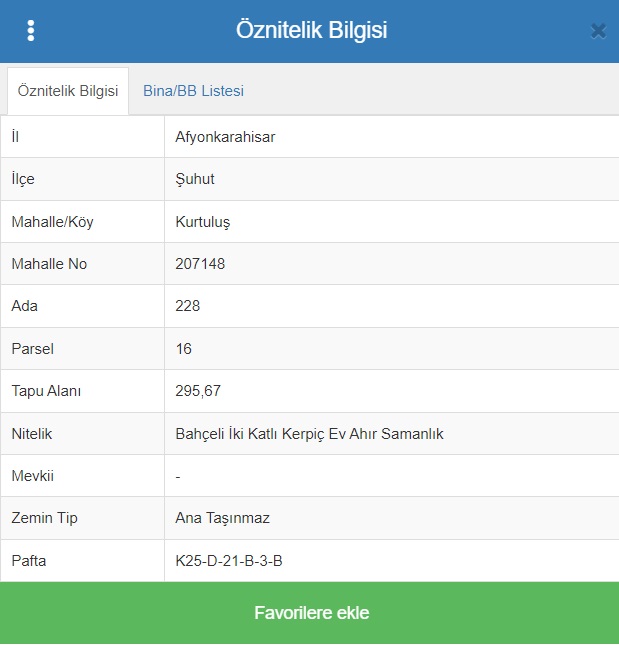Screen dimensions: 619x650
Task: Close the Öznitelik Bilgisi panel
Action: click(598, 31)
